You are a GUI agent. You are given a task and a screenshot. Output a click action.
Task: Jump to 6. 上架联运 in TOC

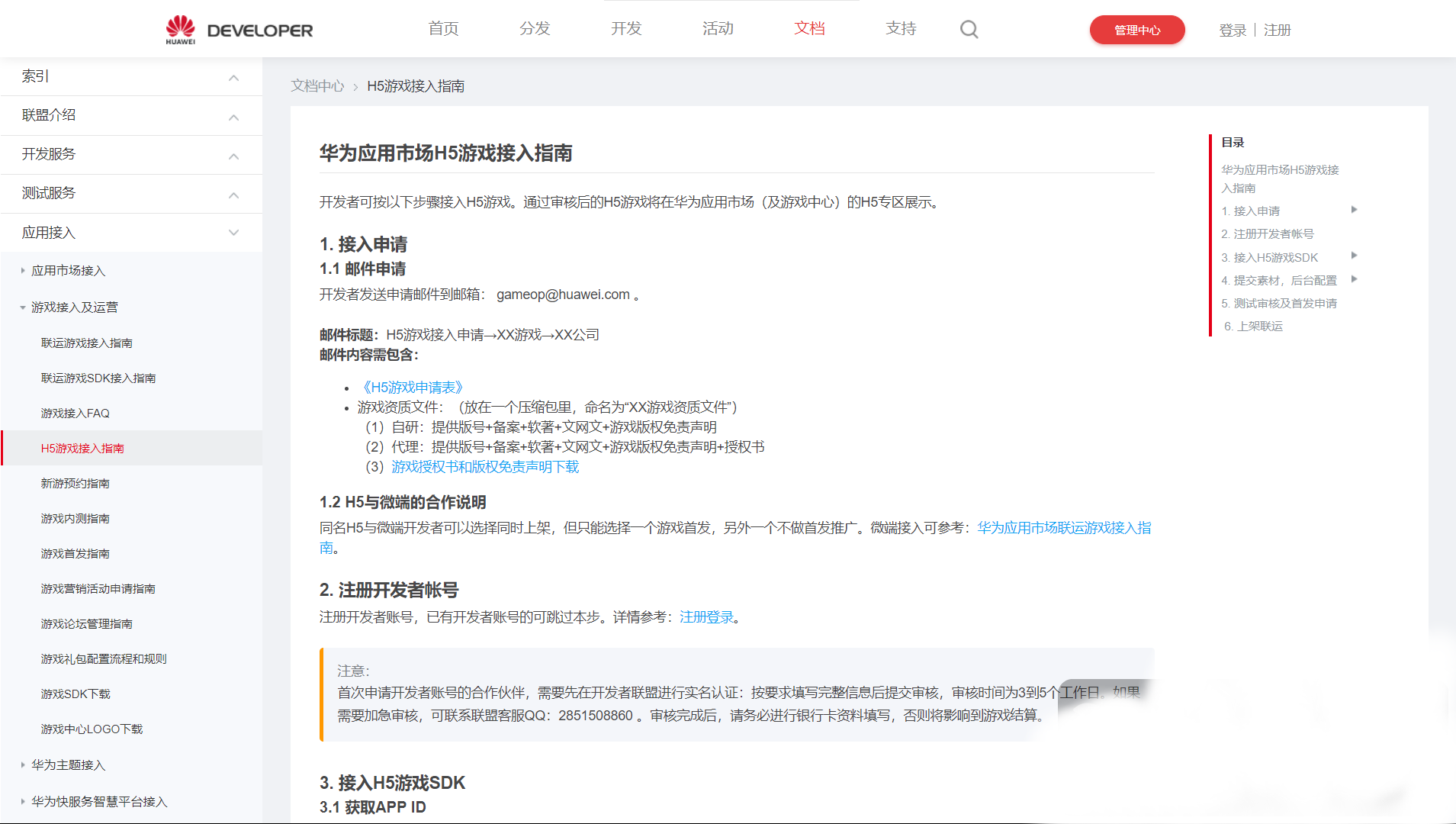(1253, 327)
